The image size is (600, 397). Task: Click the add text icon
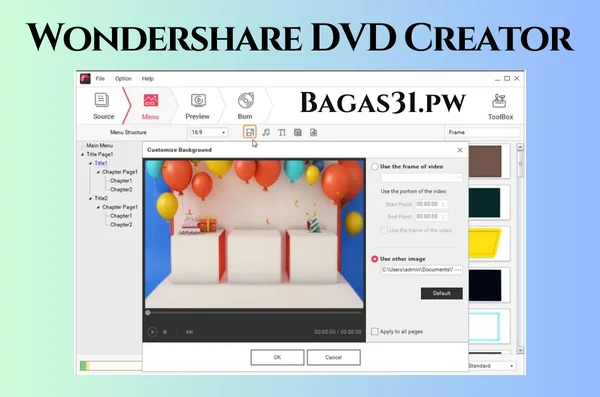[x=282, y=132]
